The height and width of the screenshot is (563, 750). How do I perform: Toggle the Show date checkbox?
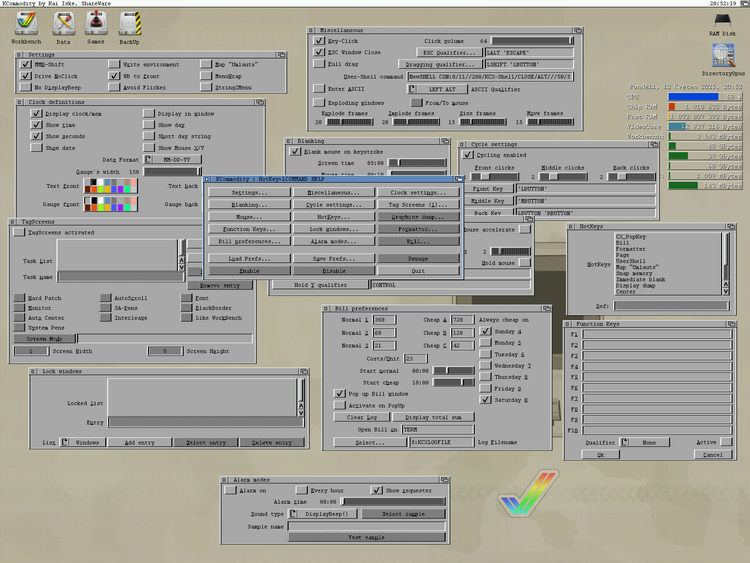click(x=37, y=147)
